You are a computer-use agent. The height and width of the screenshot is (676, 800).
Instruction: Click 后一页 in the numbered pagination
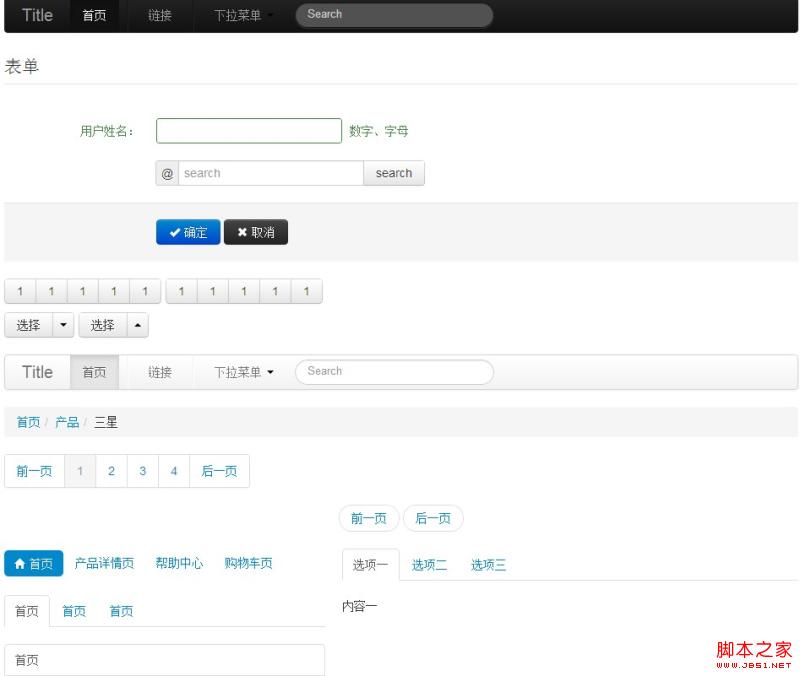pyautogui.click(x=219, y=471)
